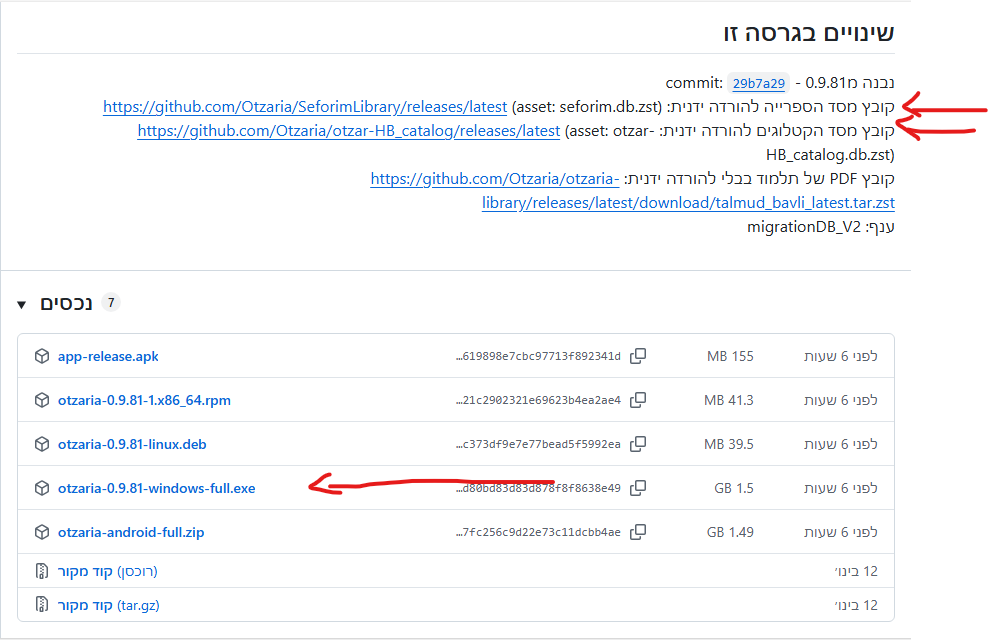Copy the otzaria-0.9.81-windows-full.exe checksum
Image resolution: width=988 pixels, height=640 pixels.
(638, 488)
